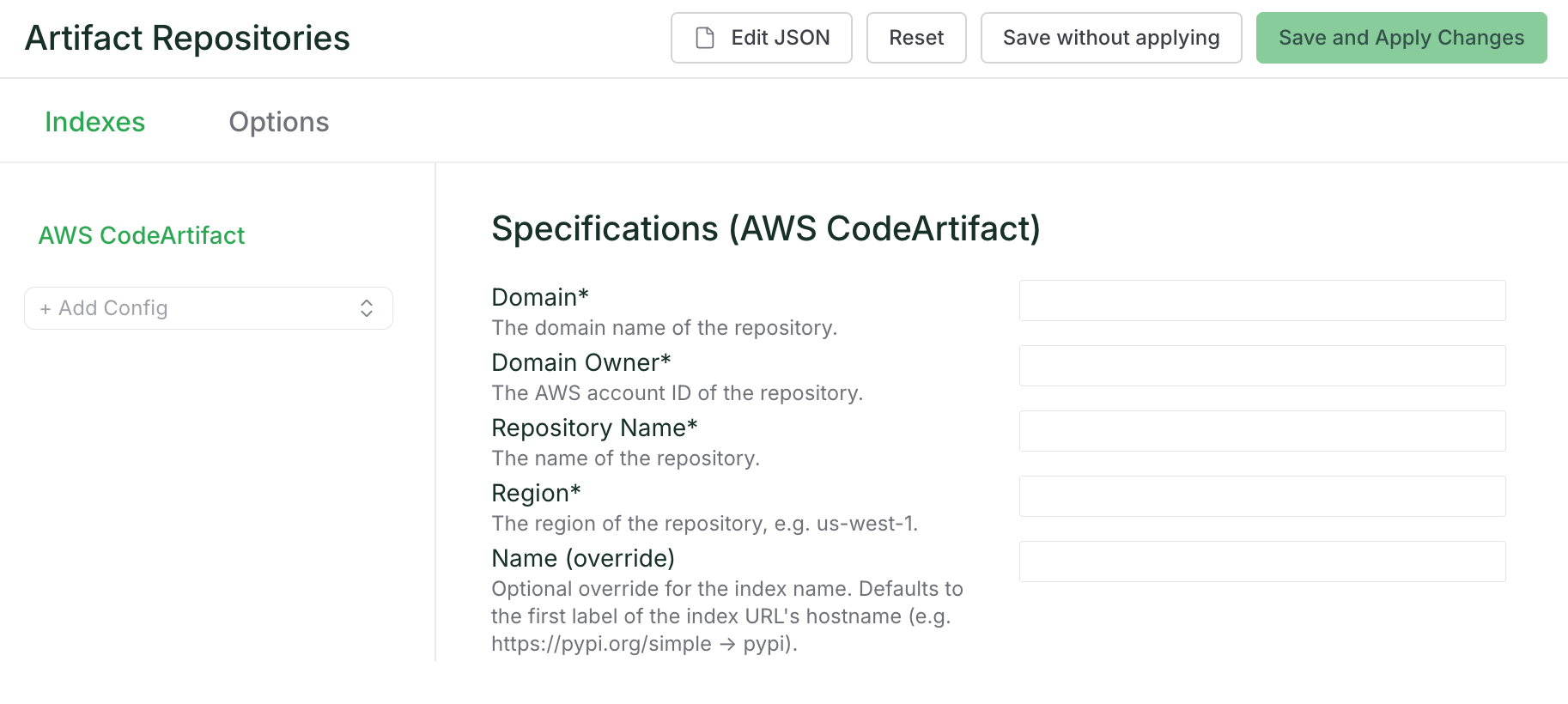Image resolution: width=1568 pixels, height=704 pixels.
Task: Open the Add Config dropdown
Action: point(209,308)
